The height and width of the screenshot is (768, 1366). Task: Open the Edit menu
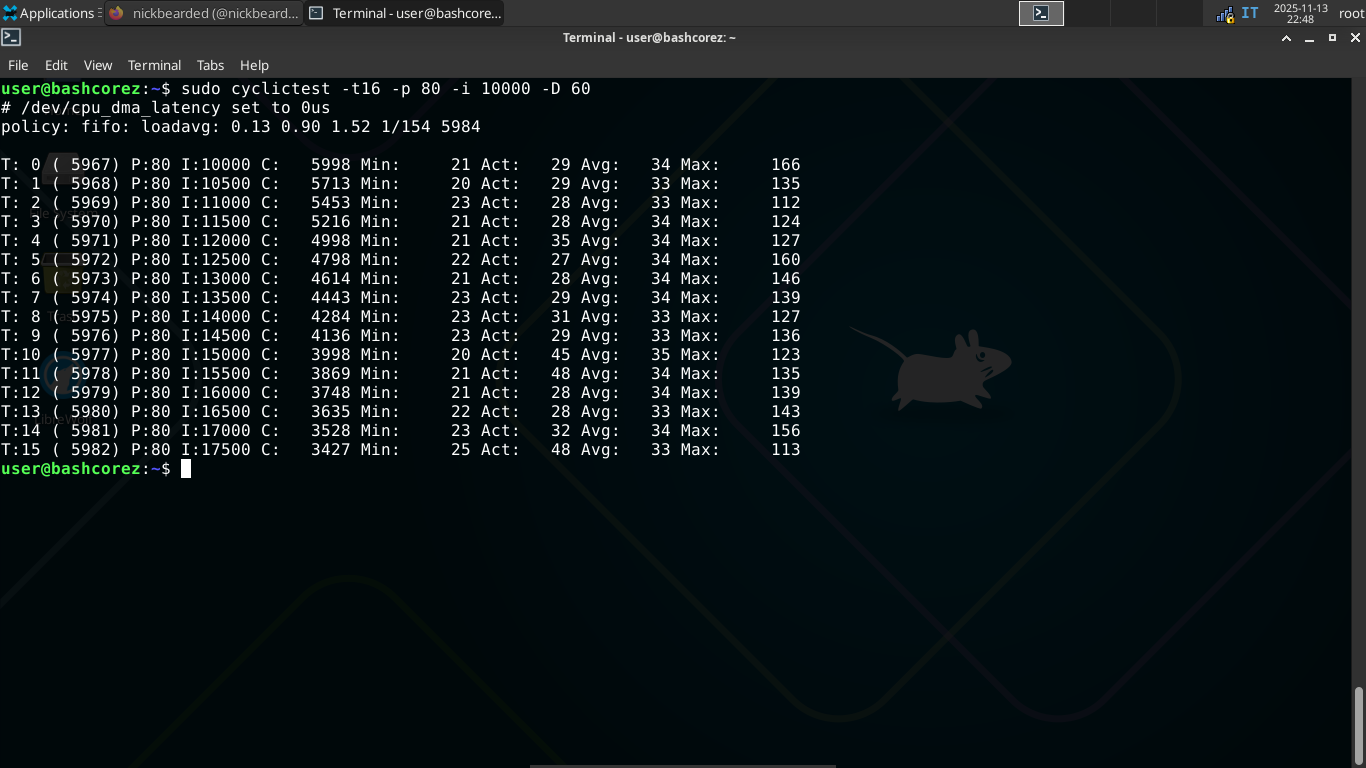pos(56,65)
